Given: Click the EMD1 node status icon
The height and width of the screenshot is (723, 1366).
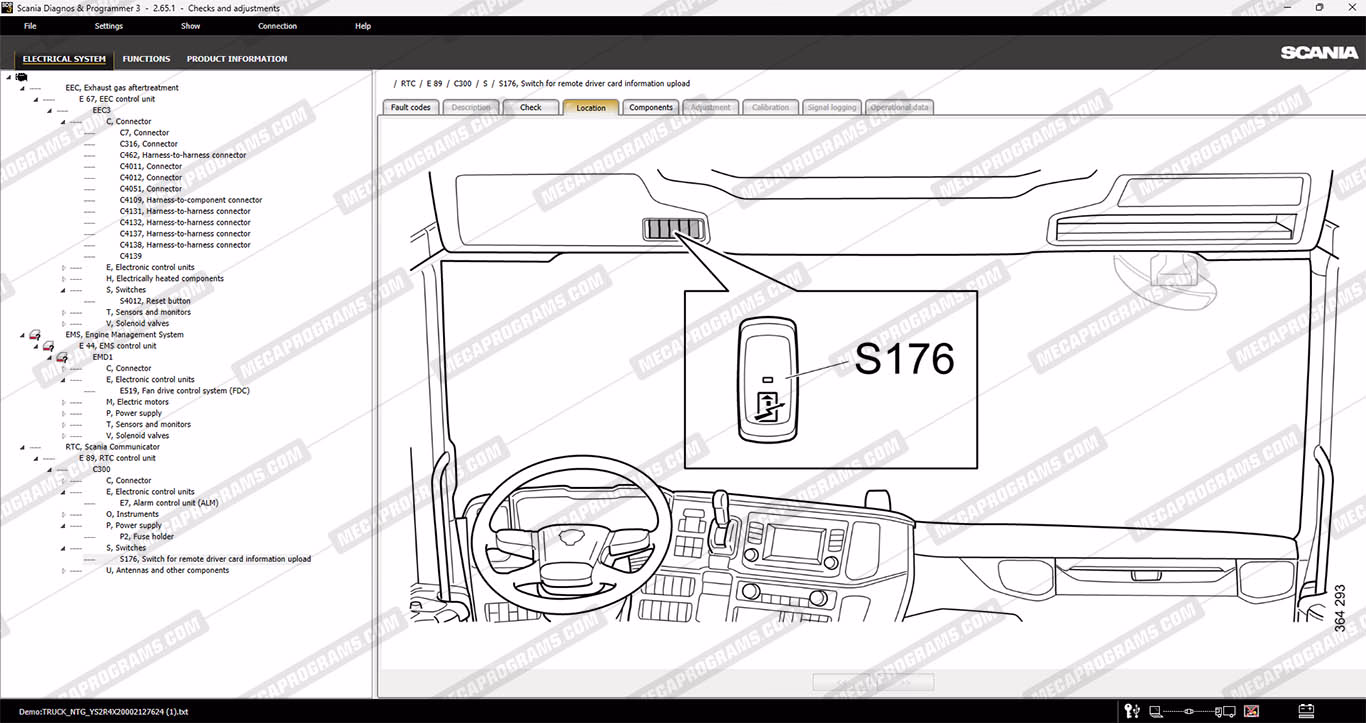Looking at the screenshot, I should [x=61, y=357].
